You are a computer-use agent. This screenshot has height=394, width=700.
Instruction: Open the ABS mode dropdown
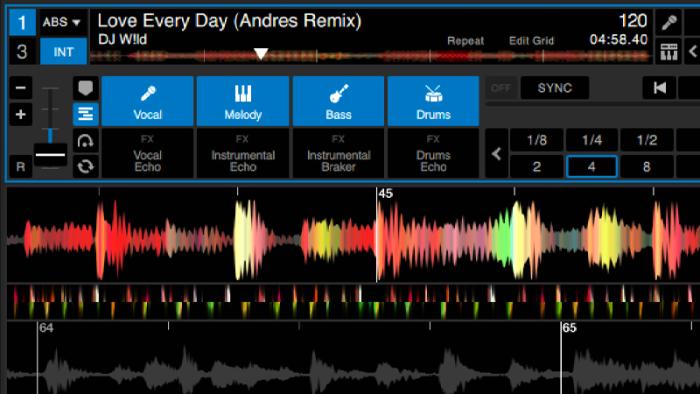coord(62,22)
